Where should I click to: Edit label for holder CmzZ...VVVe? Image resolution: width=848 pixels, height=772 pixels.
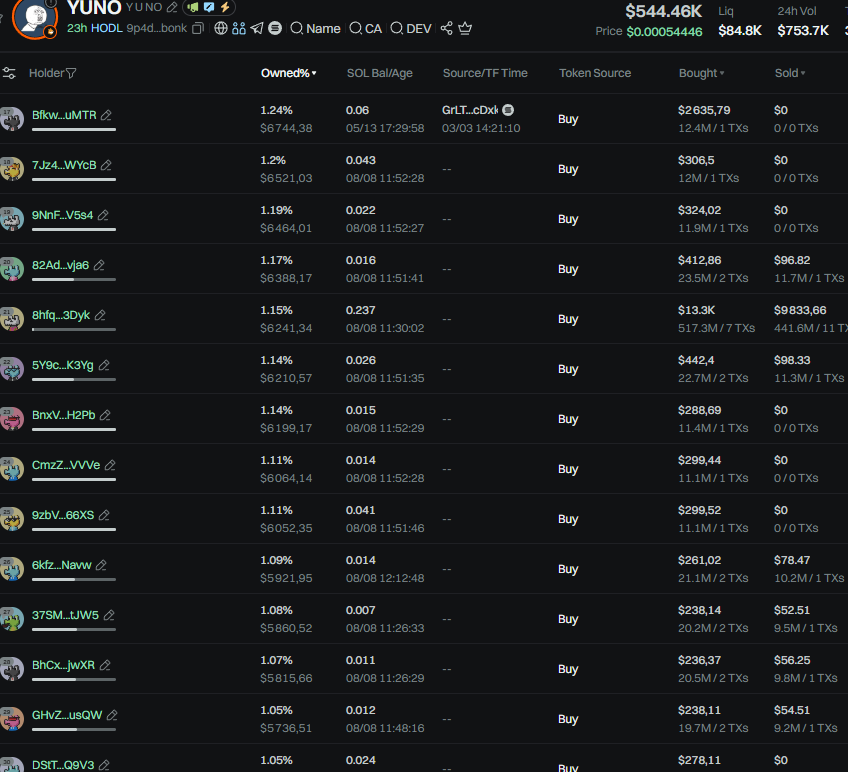point(110,465)
